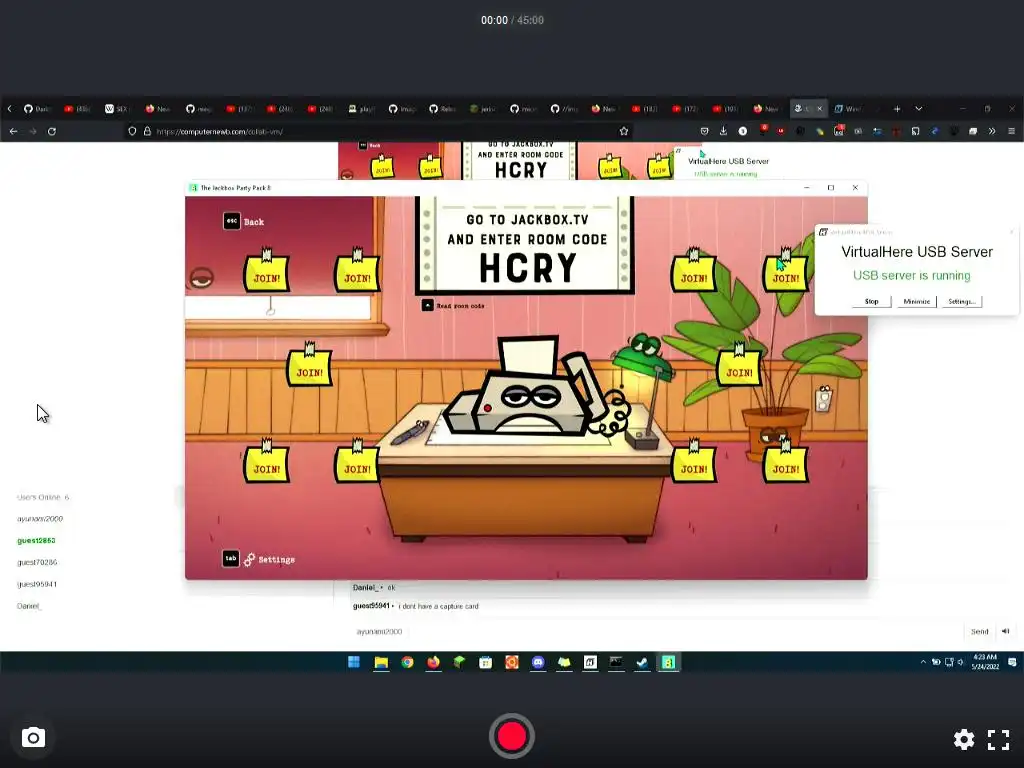Open Windows Start menu on taskbar

coord(354,662)
